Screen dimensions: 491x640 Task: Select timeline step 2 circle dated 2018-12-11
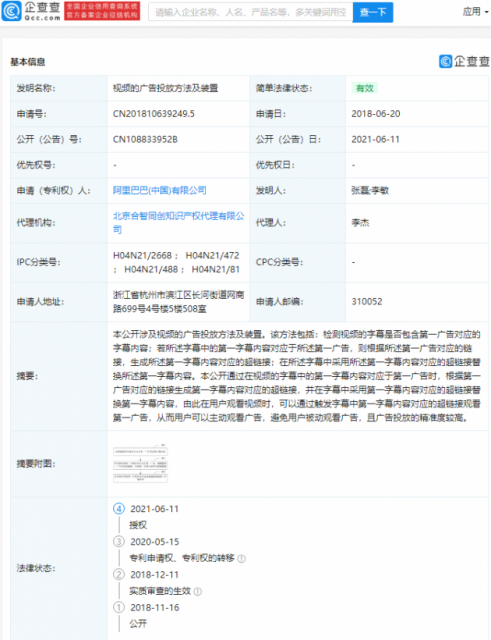click(x=119, y=574)
